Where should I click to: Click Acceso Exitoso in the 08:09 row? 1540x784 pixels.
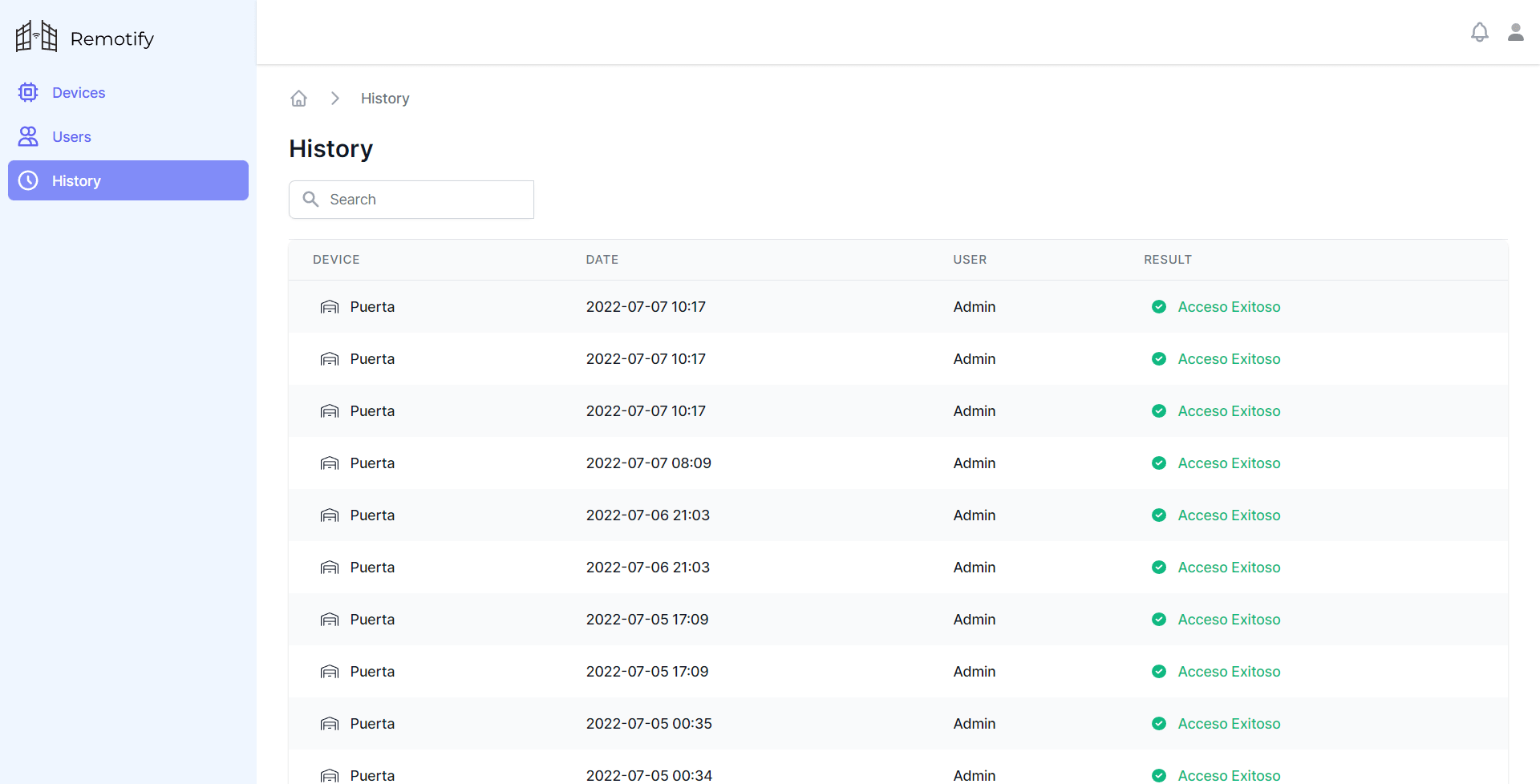1229,463
